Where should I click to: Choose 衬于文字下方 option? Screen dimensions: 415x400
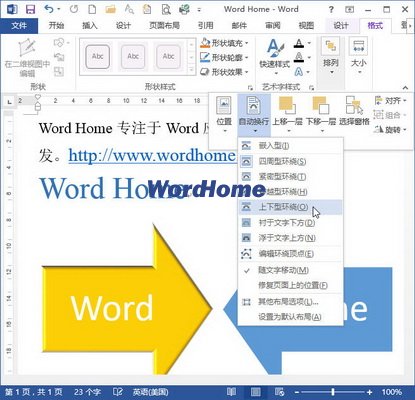point(290,222)
